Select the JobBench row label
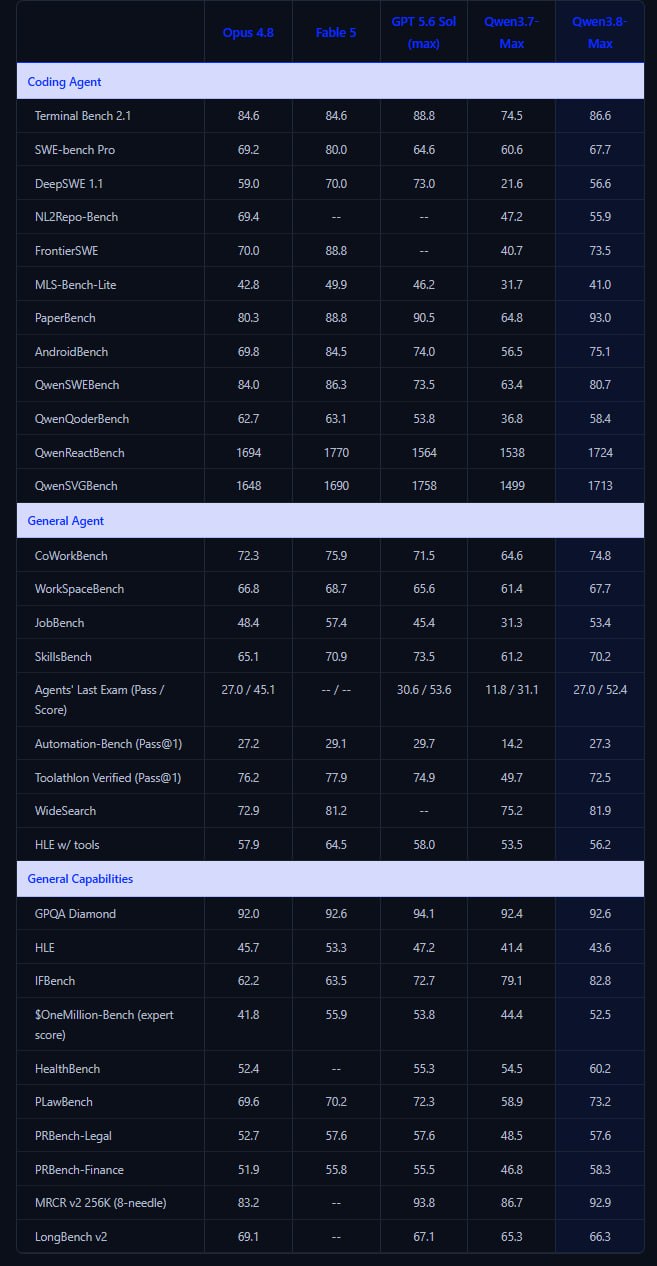657x1266 pixels. [59, 623]
